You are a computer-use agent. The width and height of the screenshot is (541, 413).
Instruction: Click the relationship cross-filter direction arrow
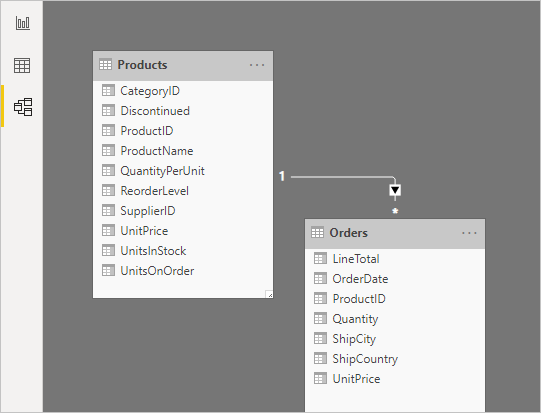coord(395,190)
